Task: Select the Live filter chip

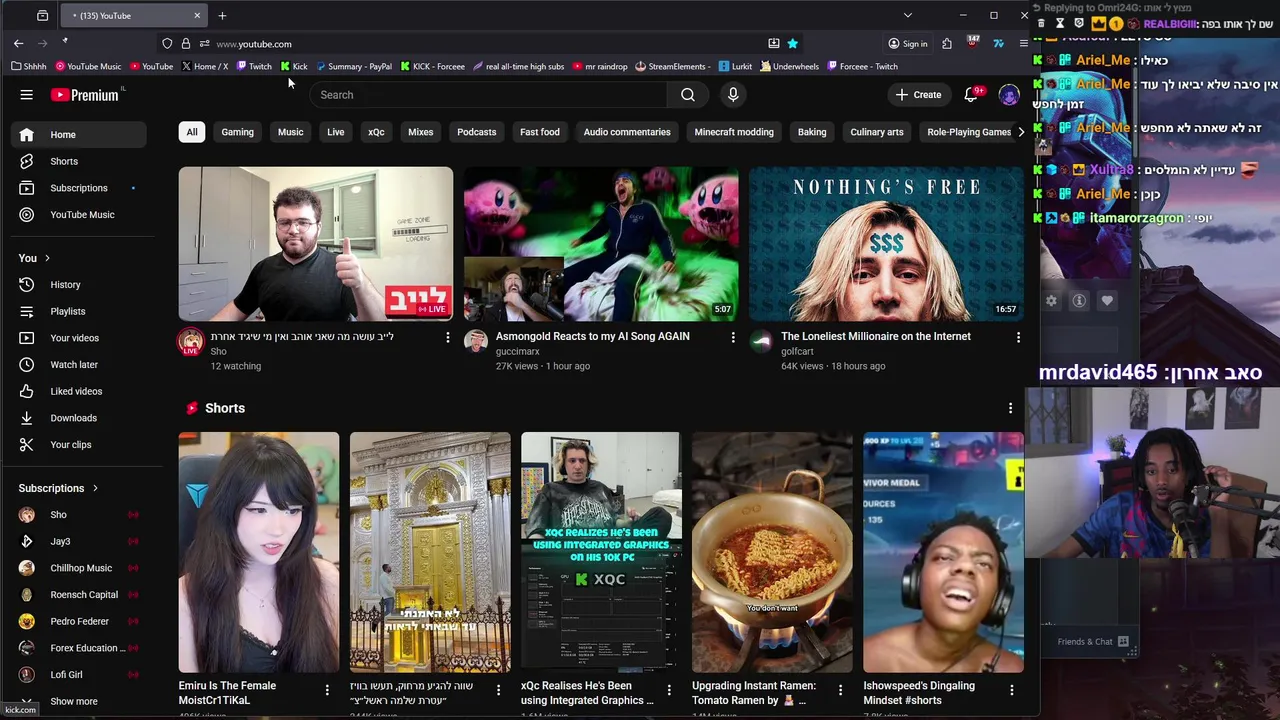Action: [x=336, y=132]
